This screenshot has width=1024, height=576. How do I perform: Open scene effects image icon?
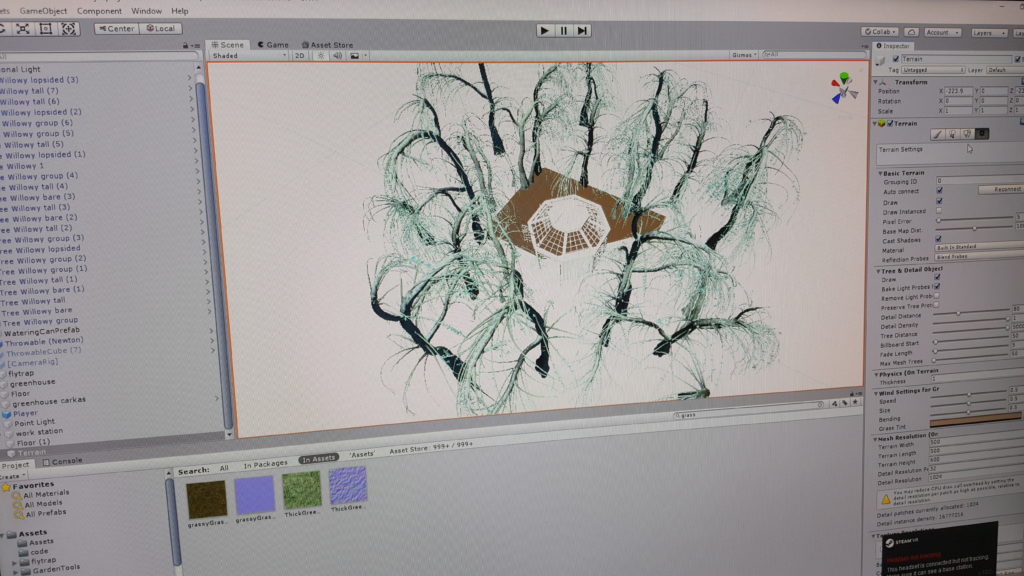click(355, 56)
